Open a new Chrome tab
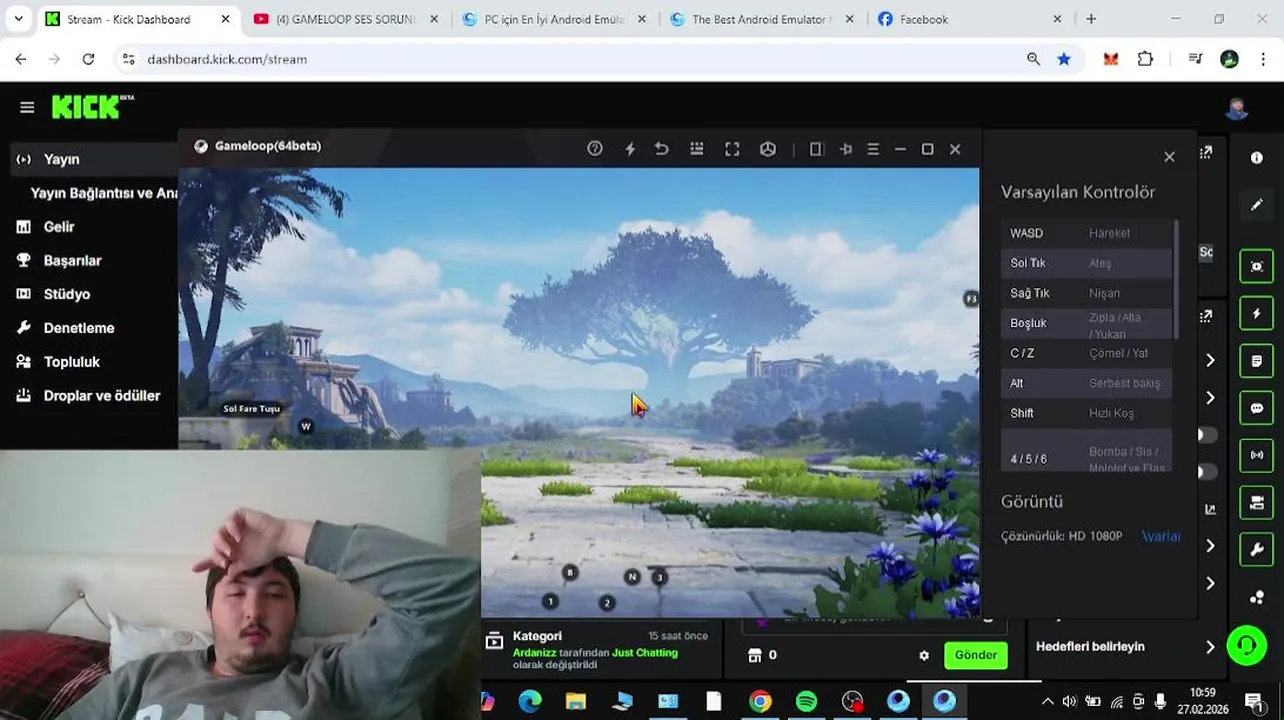1284x720 pixels. click(1091, 19)
